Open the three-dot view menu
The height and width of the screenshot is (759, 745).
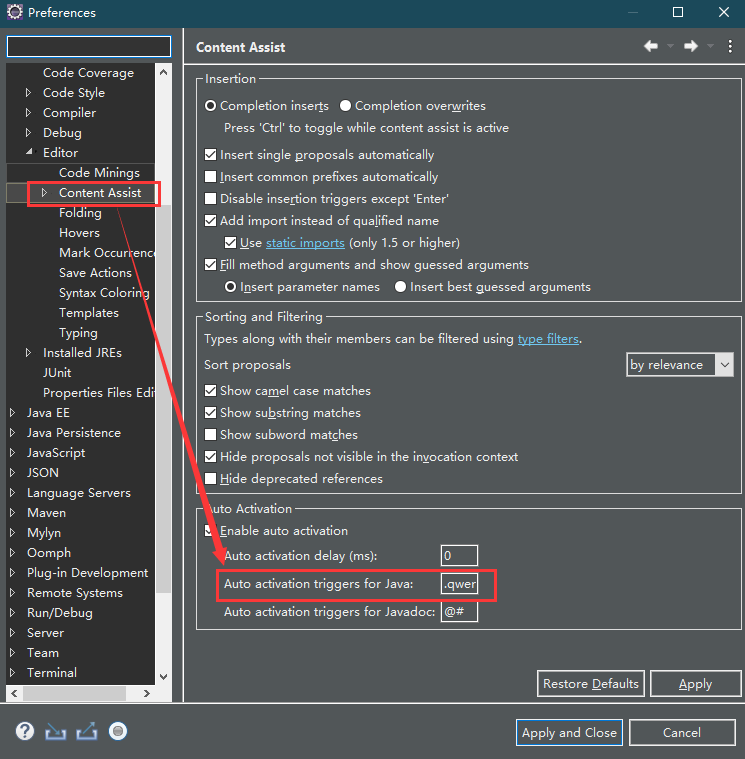pyautogui.click(x=730, y=46)
